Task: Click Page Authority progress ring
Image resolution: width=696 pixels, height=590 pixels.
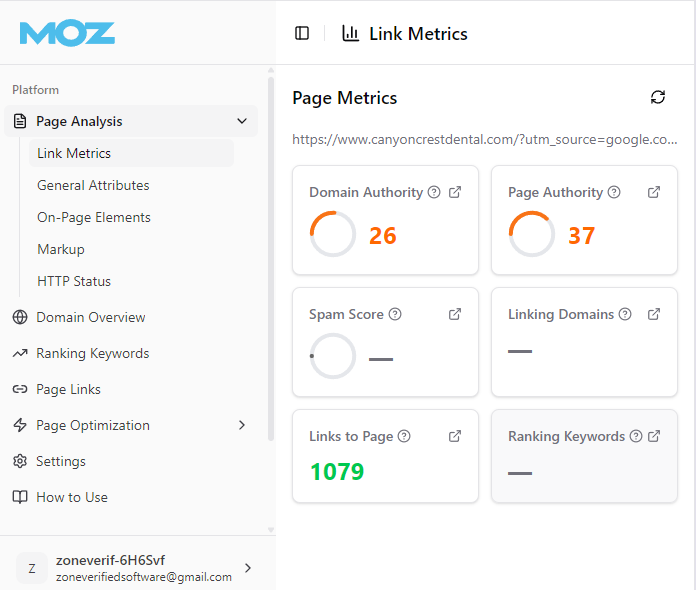Action: [531, 234]
